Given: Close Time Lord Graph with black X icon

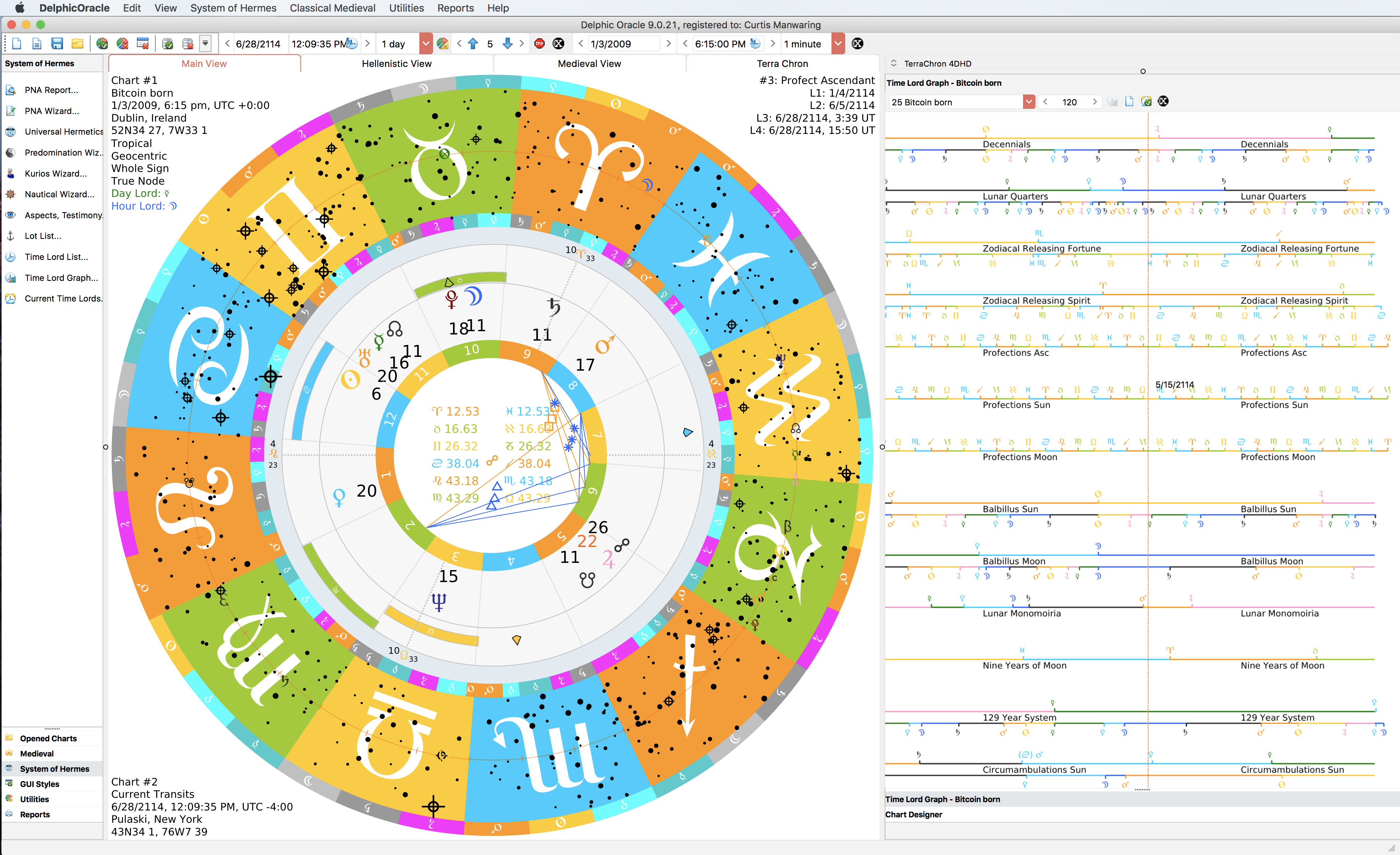Looking at the screenshot, I should coord(1163,101).
